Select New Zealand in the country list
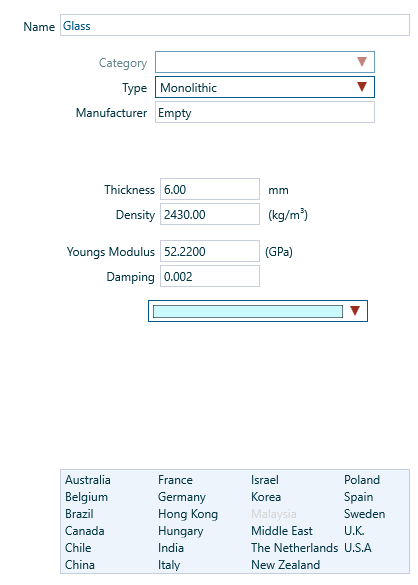The height and width of the screenshot is (585, 418). [x=286, y=565]
